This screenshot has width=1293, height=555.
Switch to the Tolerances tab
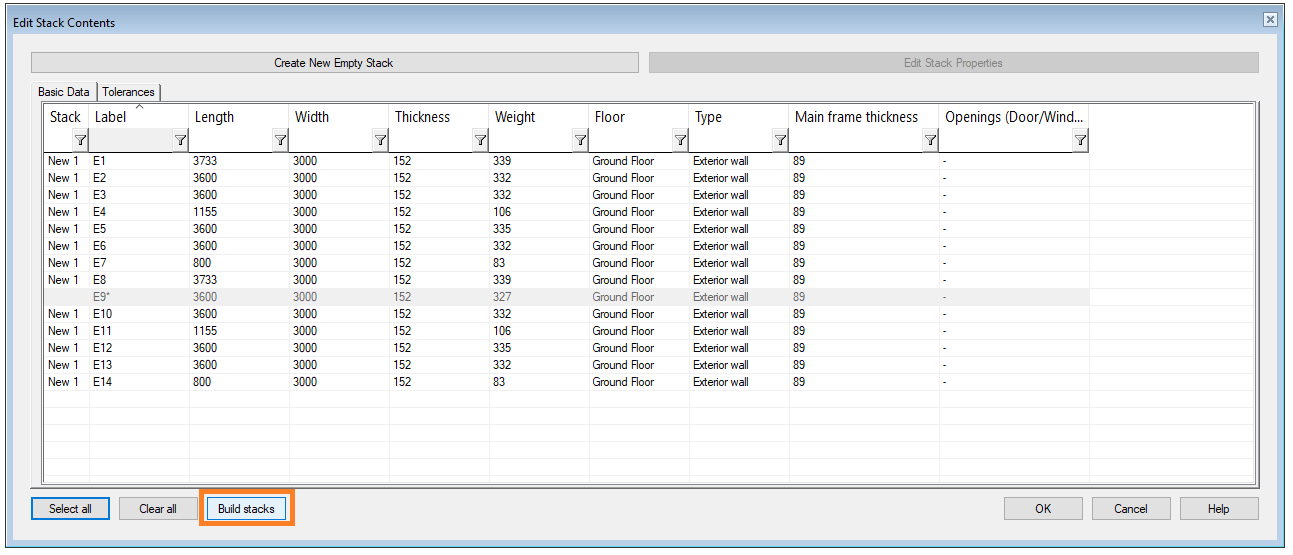(129, 92)
